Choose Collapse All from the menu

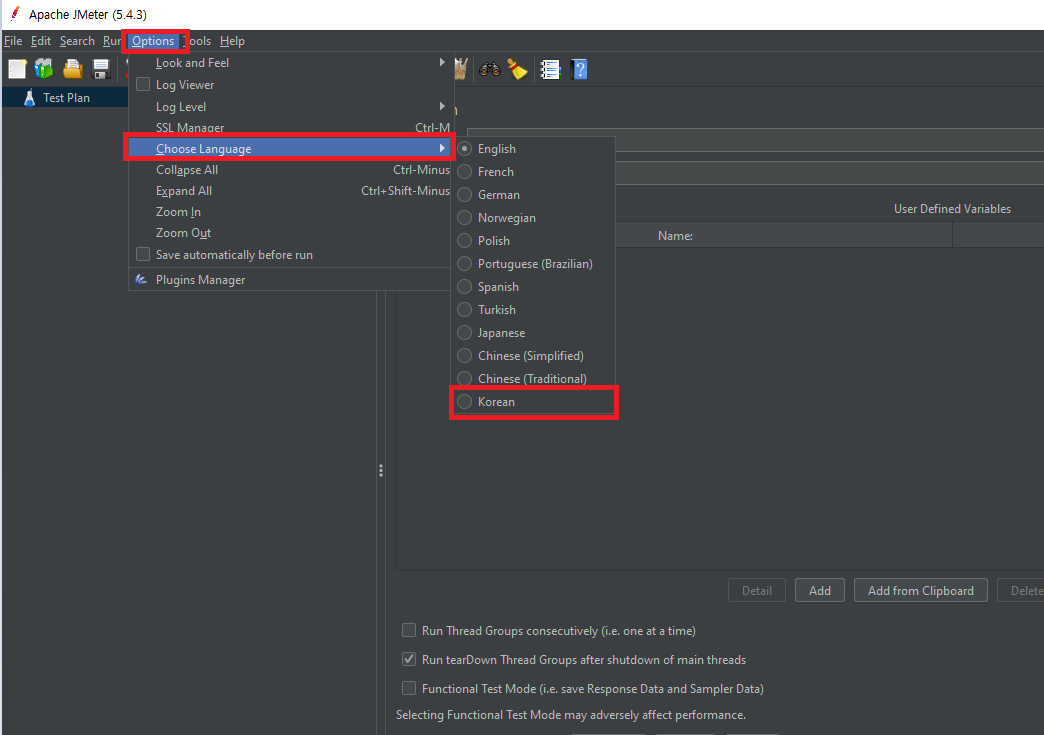290,170
